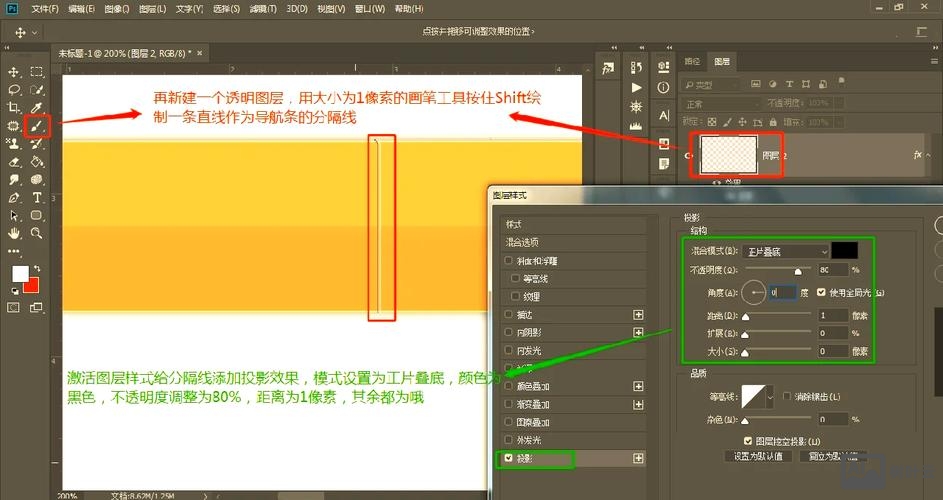
Task: Select the Paint Bucket tool
Action: coord(37,162)
